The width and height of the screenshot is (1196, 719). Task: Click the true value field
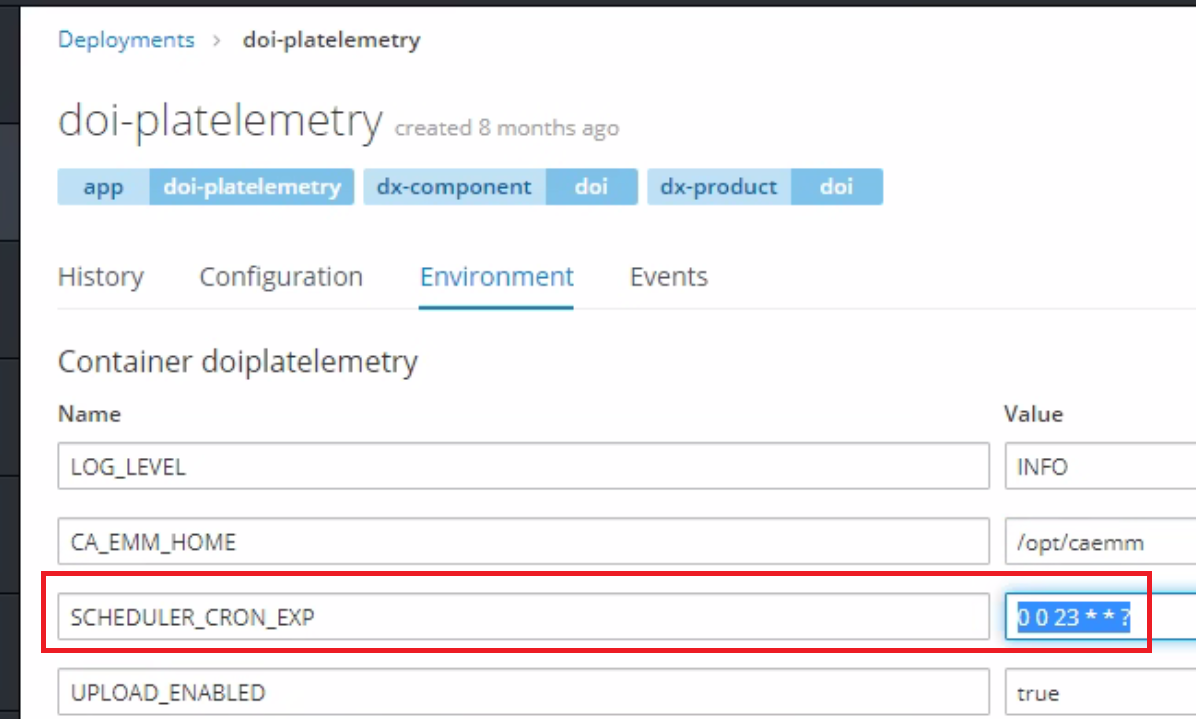(1101, 692)
